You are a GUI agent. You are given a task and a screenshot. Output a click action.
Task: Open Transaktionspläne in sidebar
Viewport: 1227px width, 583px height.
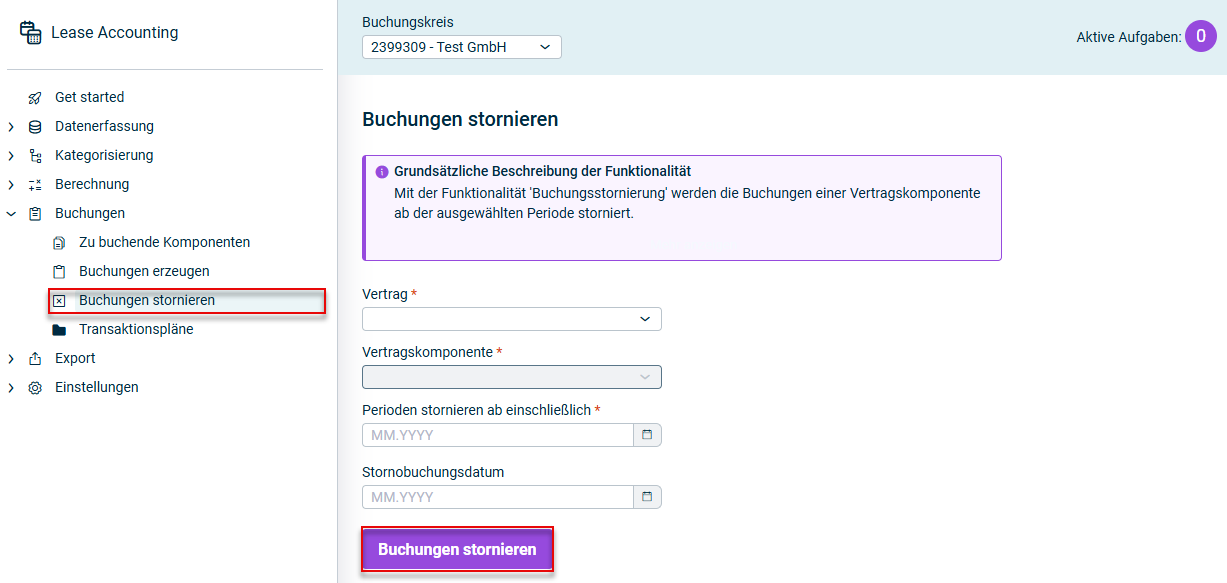click(x=136, y=329)
